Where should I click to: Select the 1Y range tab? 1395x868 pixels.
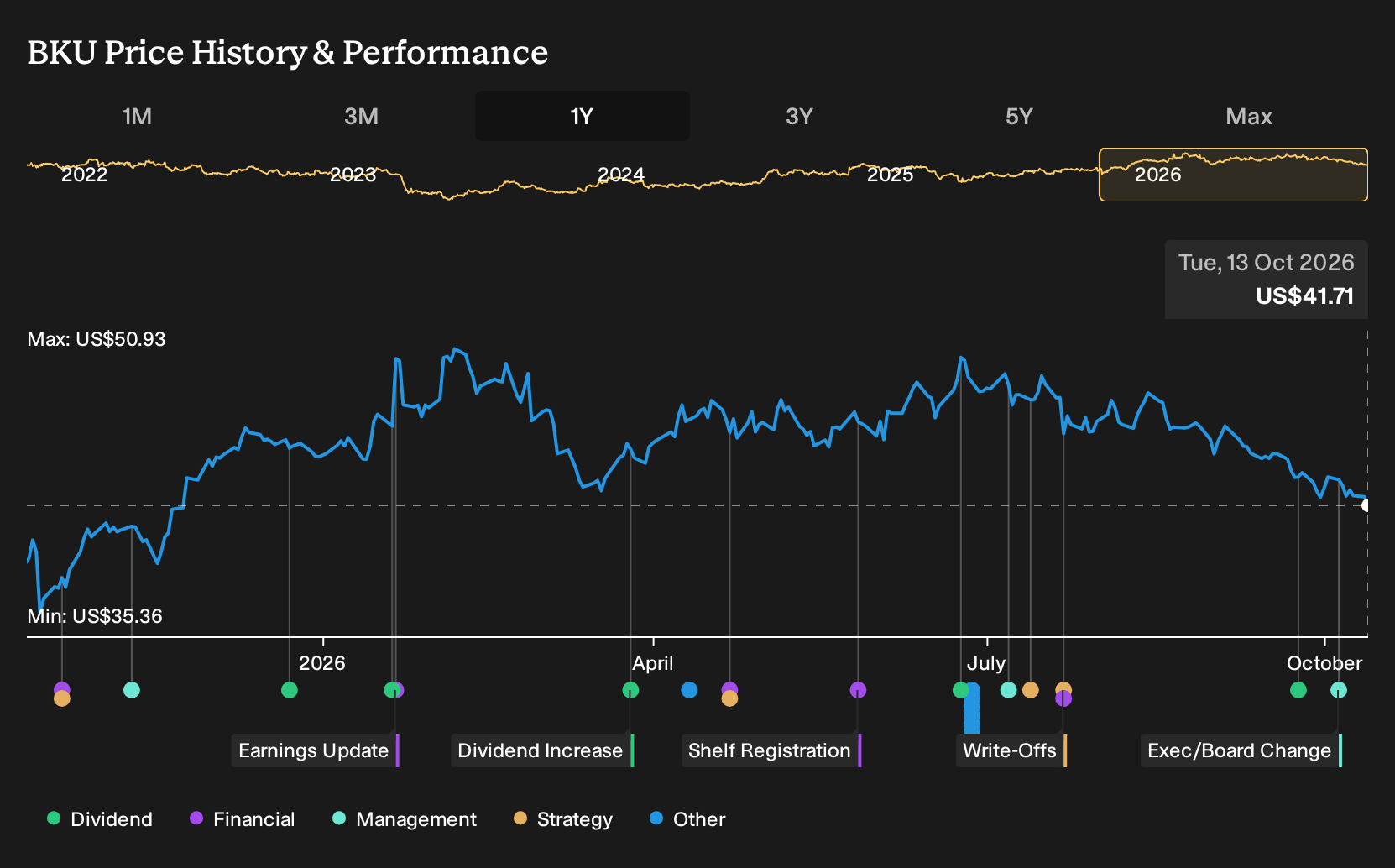(x=582, y=116)
